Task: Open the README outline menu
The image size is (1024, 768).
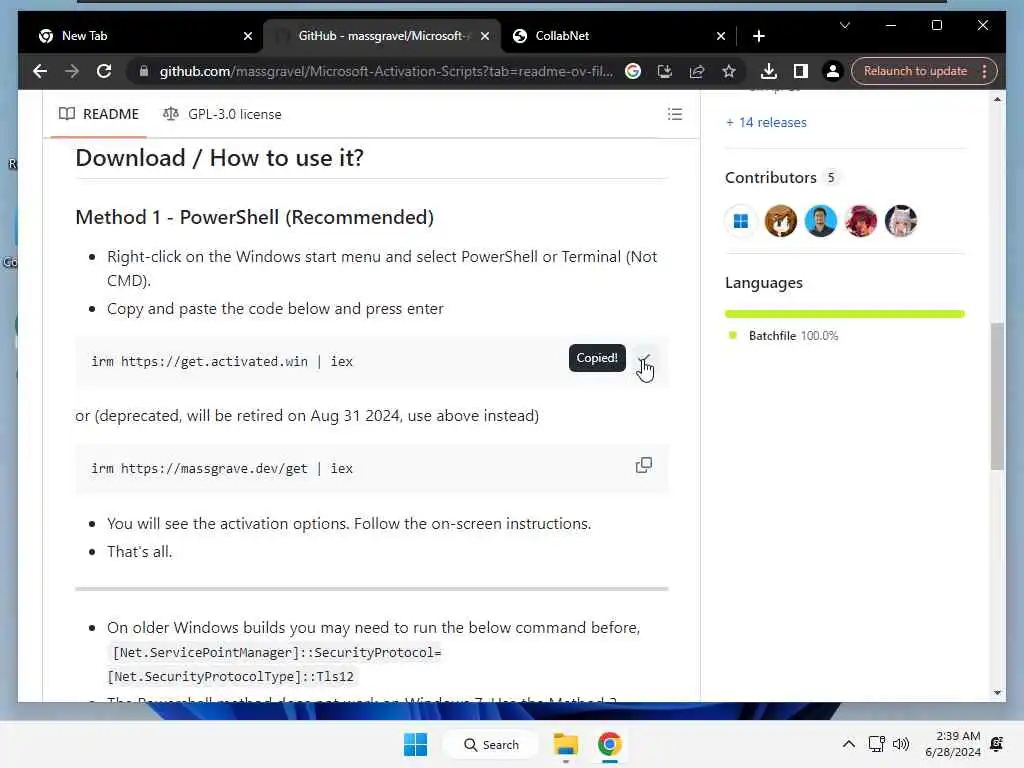Action: (675, 114)
